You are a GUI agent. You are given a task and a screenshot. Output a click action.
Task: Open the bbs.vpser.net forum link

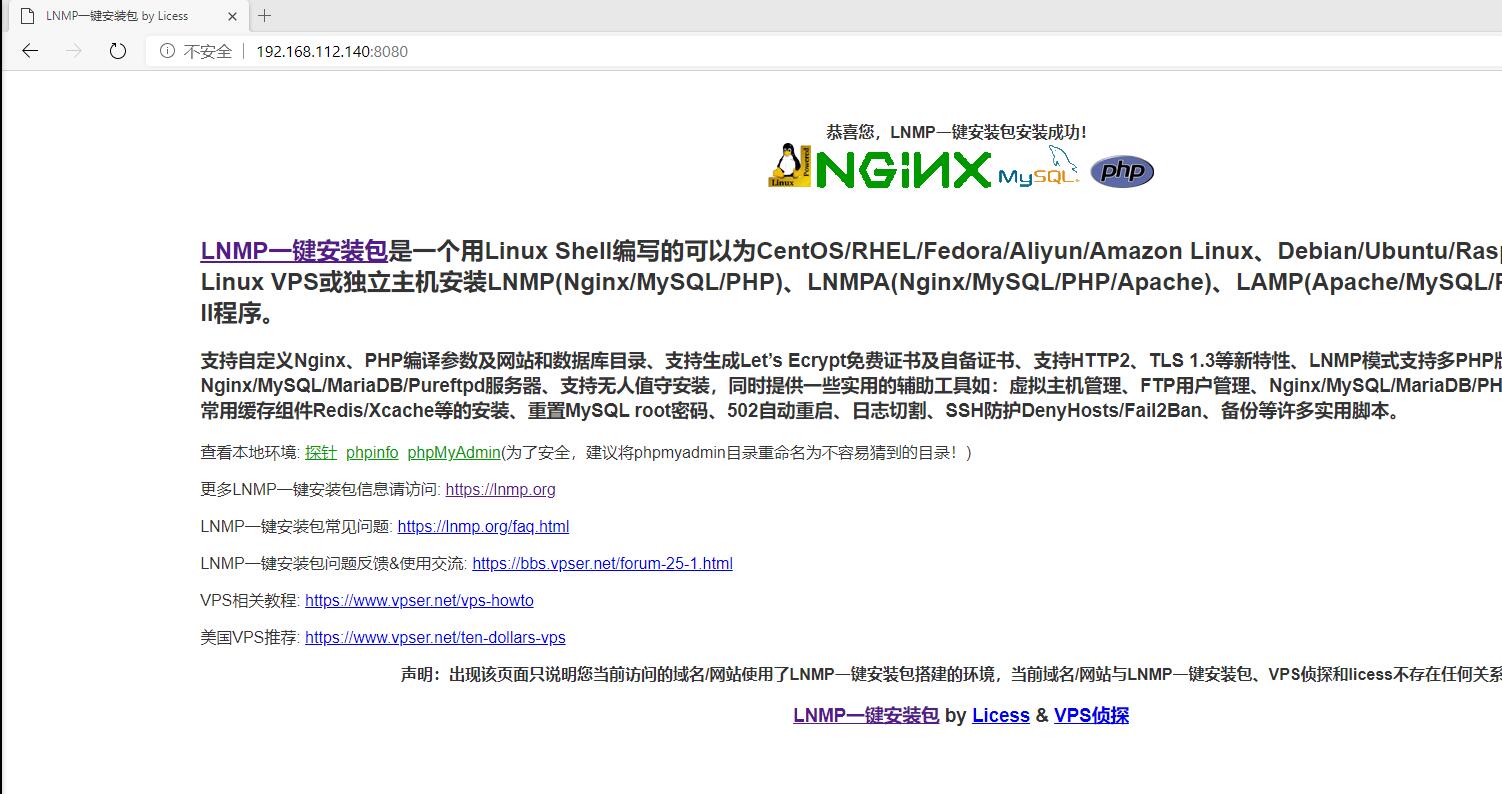(x=602, y=564)
